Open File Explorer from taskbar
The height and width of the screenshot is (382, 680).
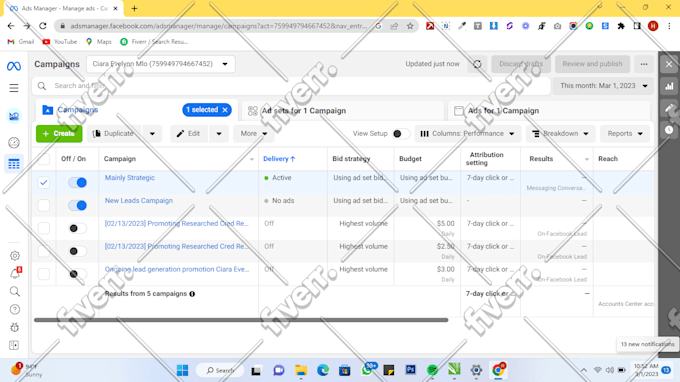(x=301, y=370)
